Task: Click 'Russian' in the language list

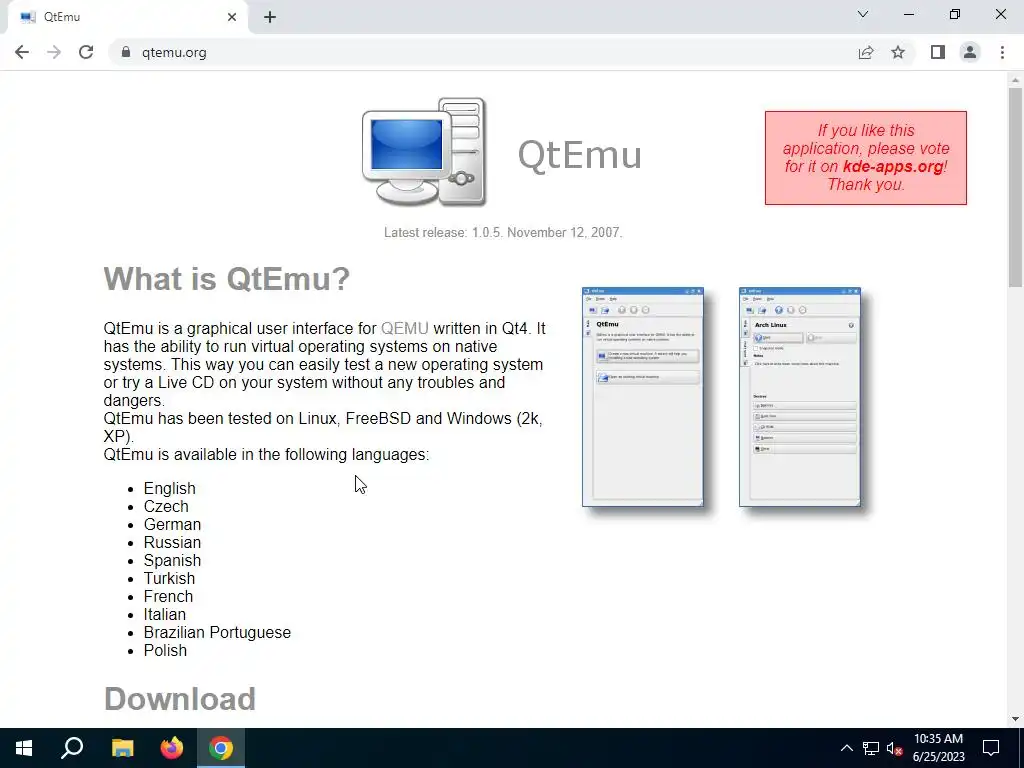Action: coord(172,542)
